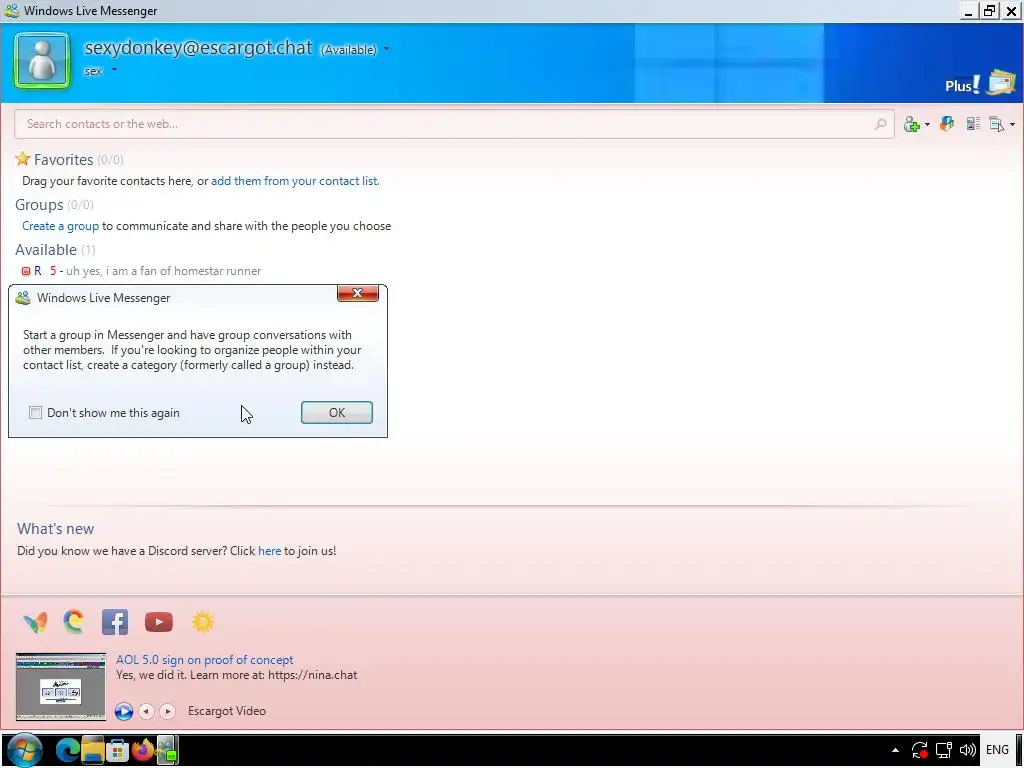This screenshot has height=768, width=1024.
Task: Click the sync tray icon with red dot
Action: tap(920, 750)
